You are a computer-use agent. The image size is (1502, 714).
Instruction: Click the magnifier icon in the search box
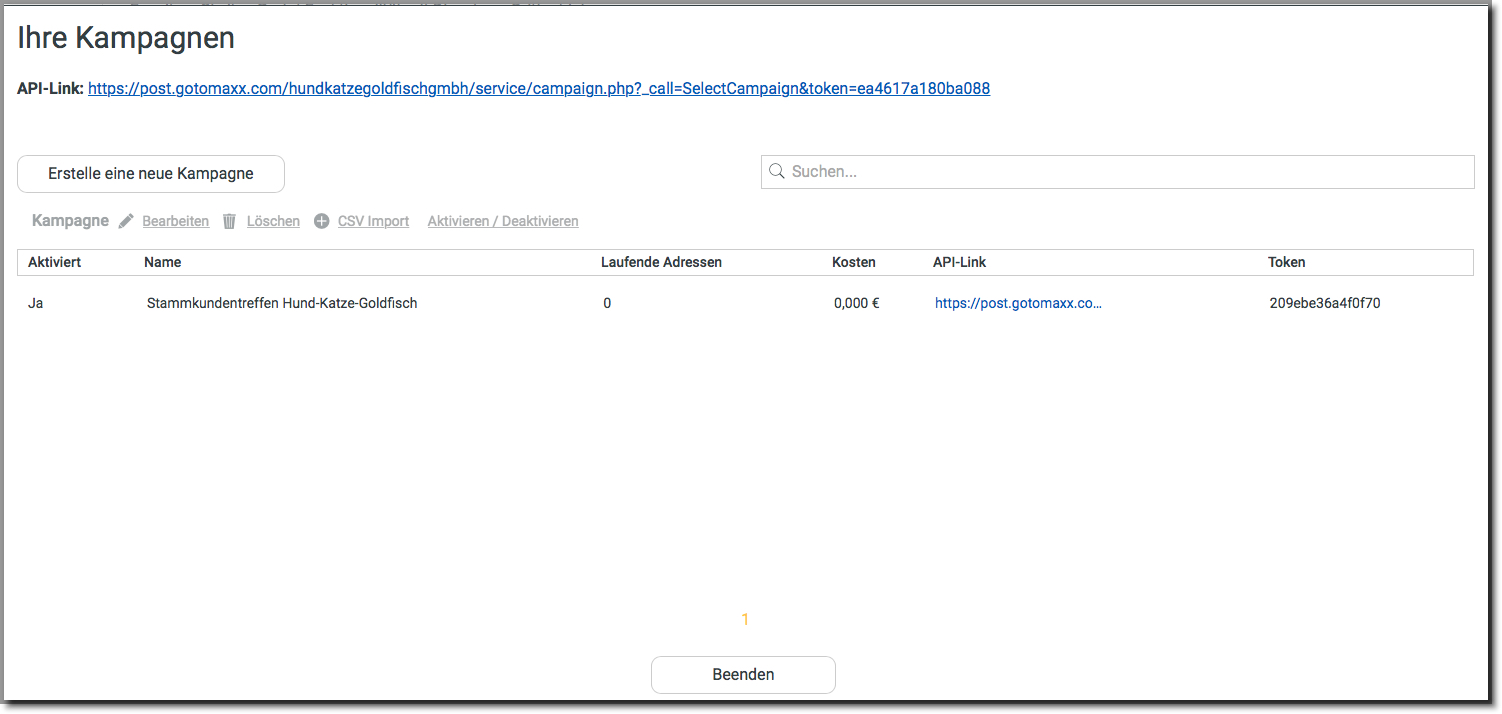tap(776, 171)
